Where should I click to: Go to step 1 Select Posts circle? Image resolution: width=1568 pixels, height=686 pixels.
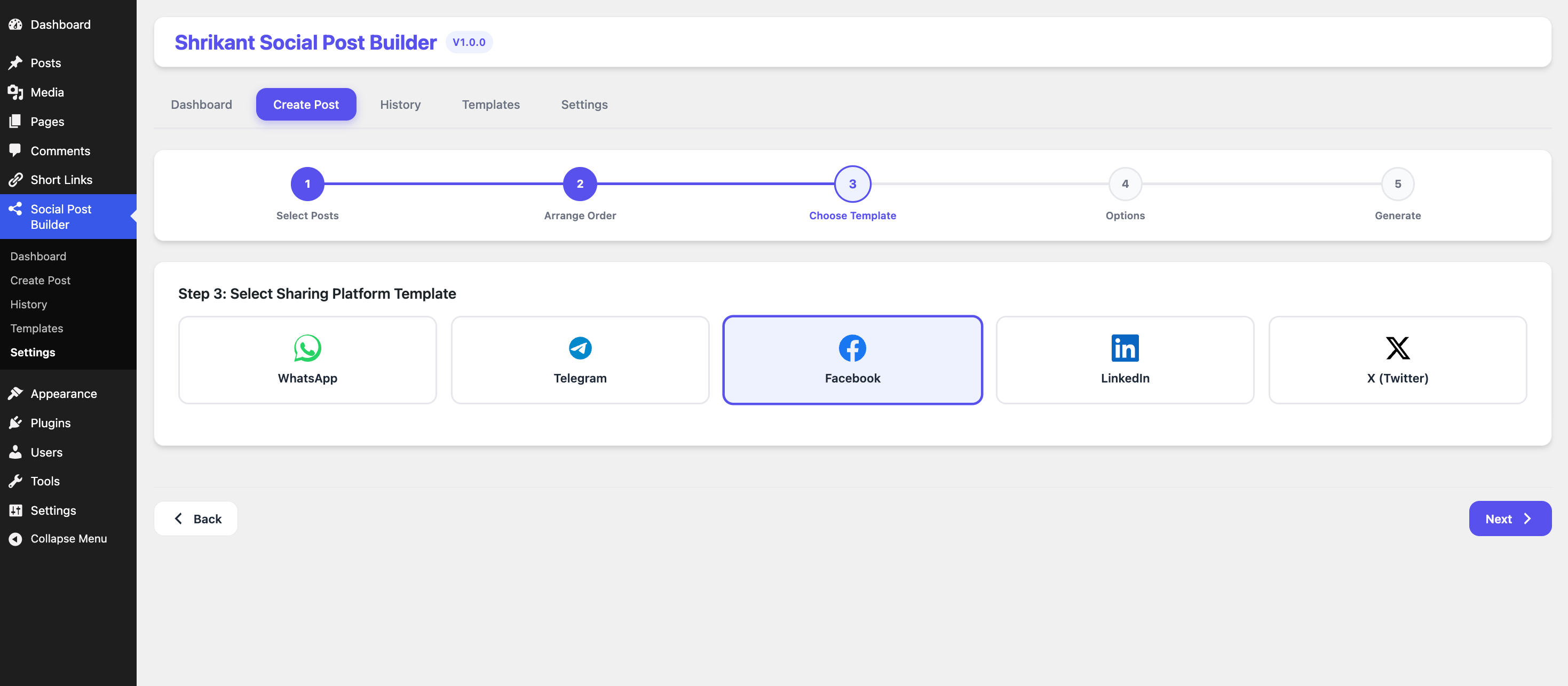click(307, 184)
